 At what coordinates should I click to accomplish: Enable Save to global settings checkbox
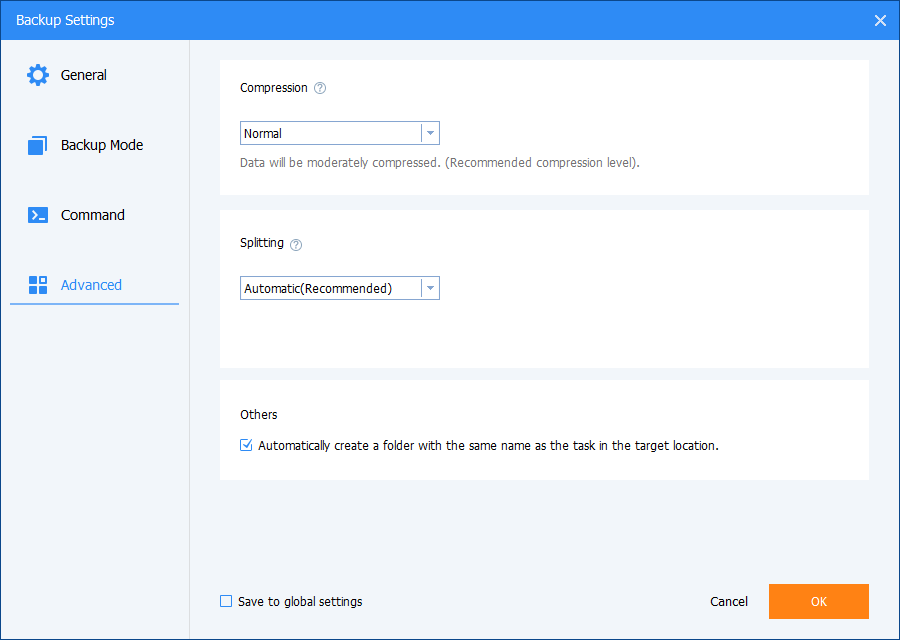[x=226, y=601]
